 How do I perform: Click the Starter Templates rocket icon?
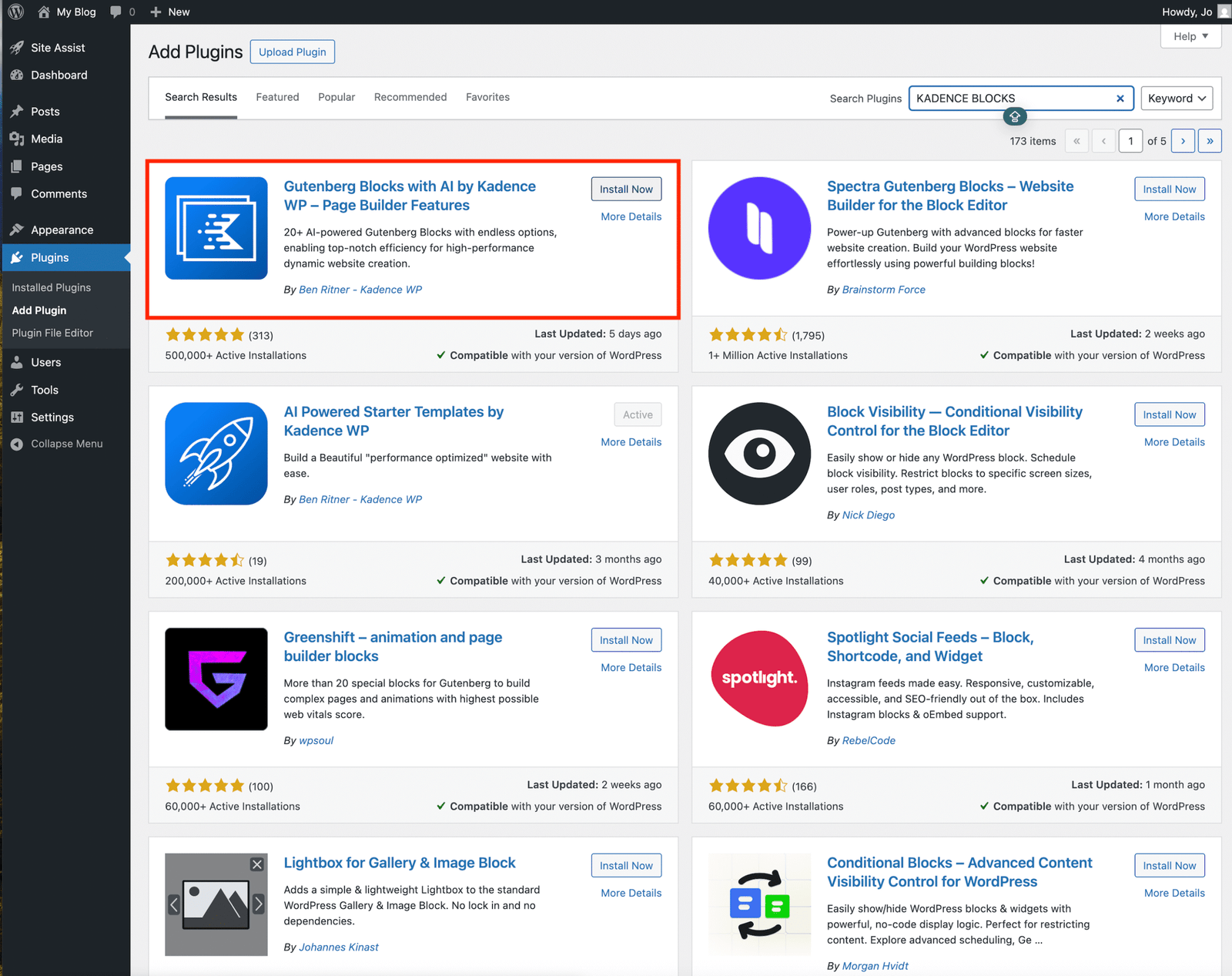[x=216, y=453]
